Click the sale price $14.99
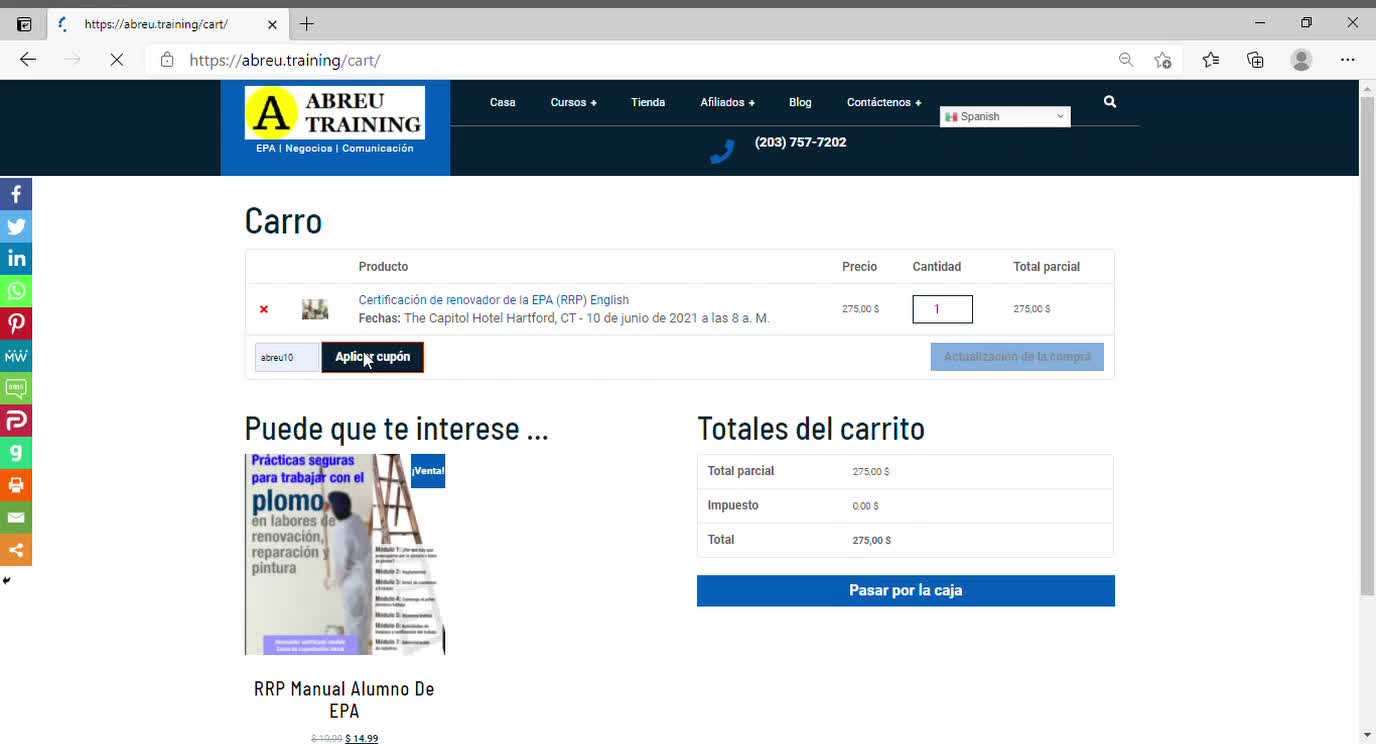 click(362, 739)
